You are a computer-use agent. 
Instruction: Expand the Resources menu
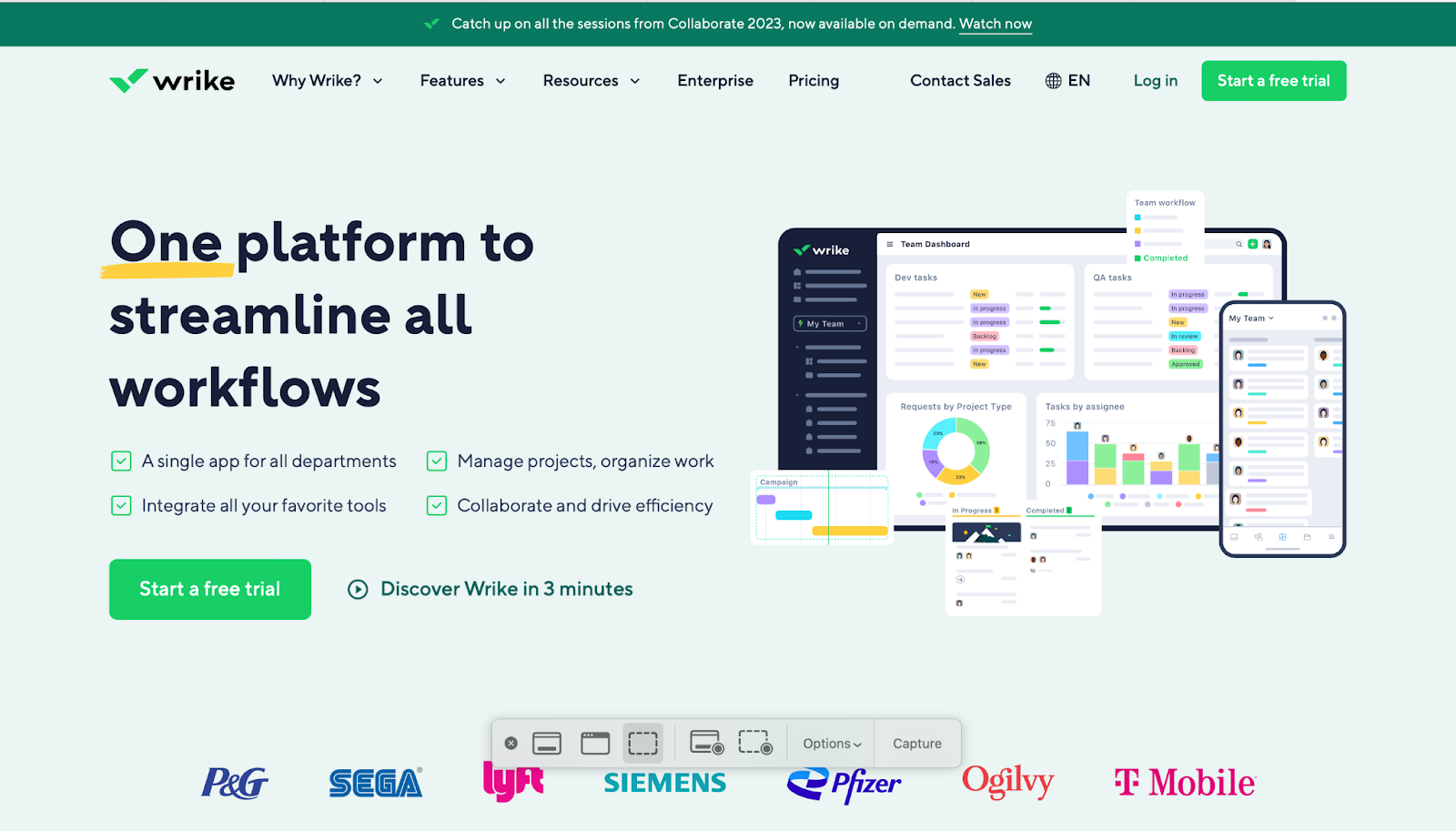click(x=591, y=80)
